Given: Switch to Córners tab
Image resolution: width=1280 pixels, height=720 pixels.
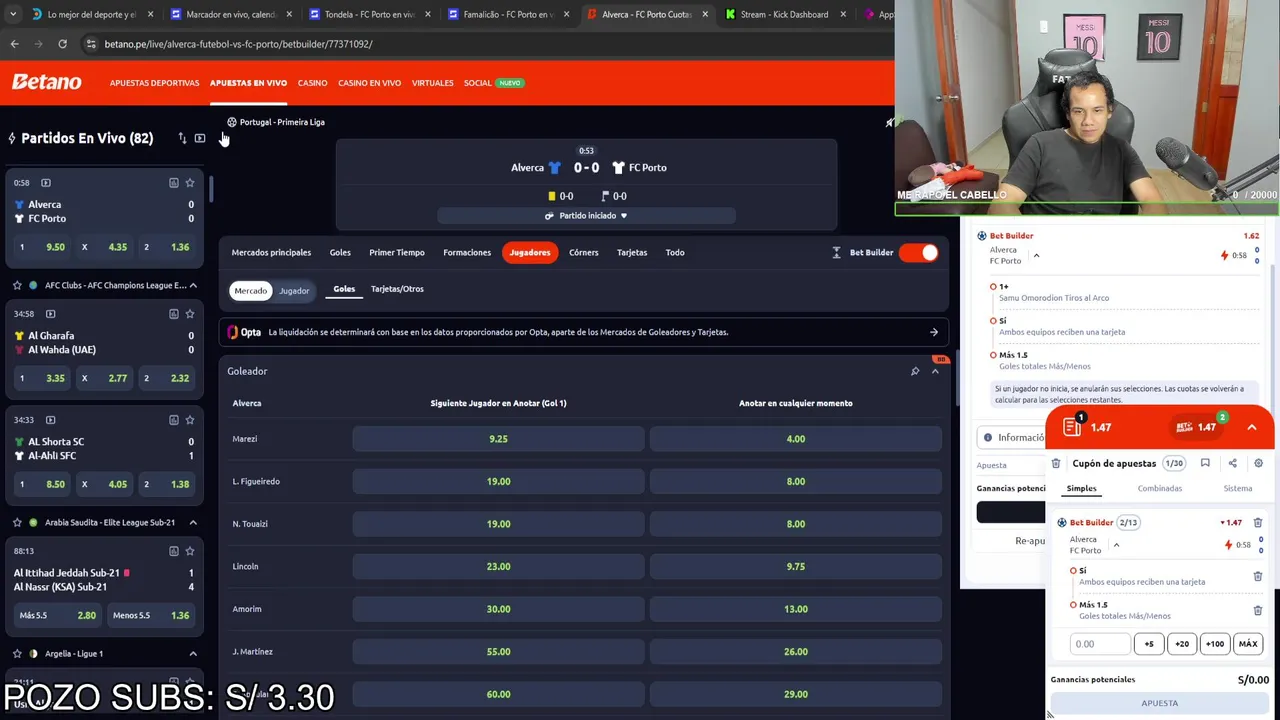Looking at the screenshot, I should pyautogui.click(x=584, y=253).
